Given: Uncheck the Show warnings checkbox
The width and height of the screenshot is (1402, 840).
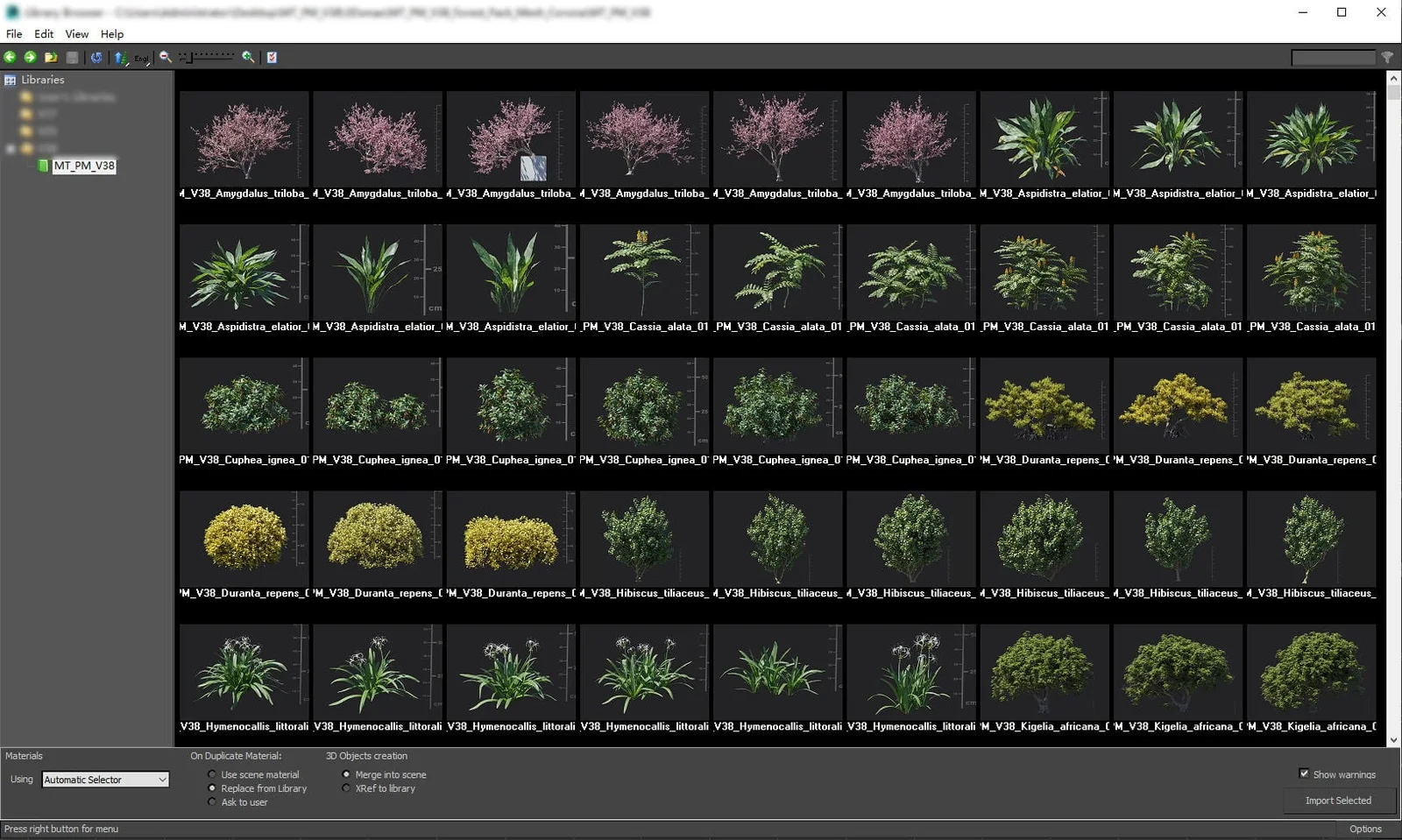Looking at the screenshot, I should tap(1305, 773).
